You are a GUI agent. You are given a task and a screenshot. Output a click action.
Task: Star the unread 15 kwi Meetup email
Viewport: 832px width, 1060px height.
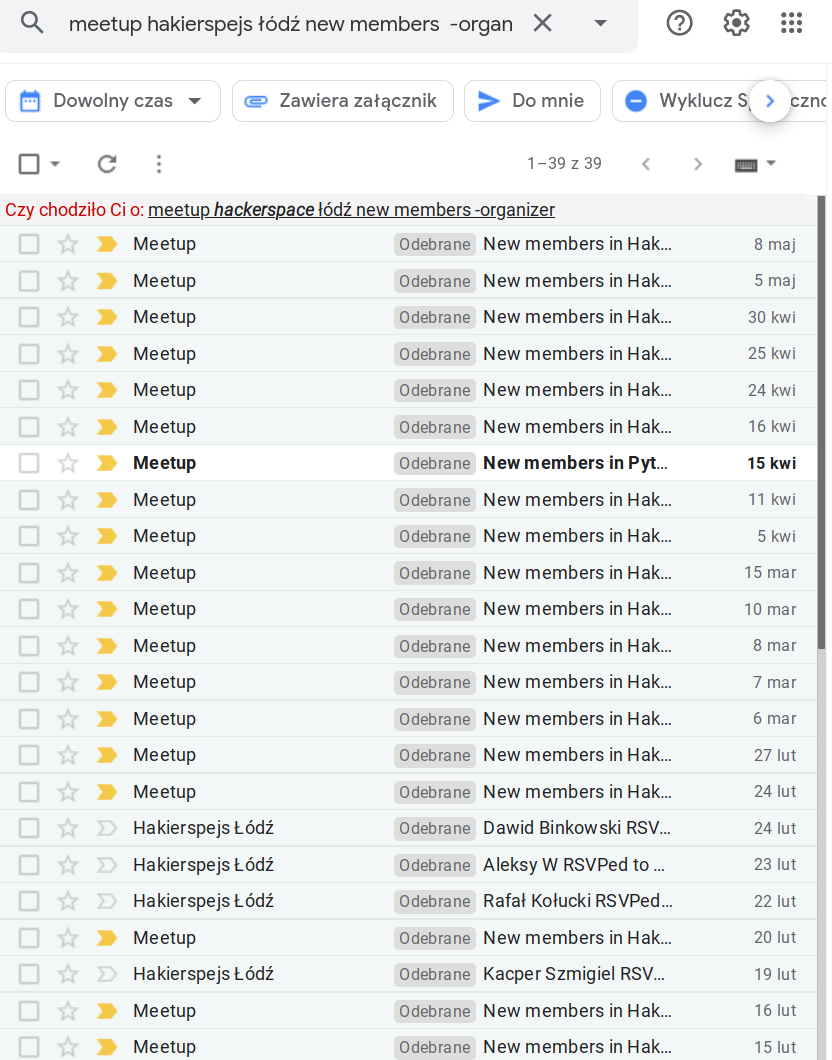coord(68,462)
